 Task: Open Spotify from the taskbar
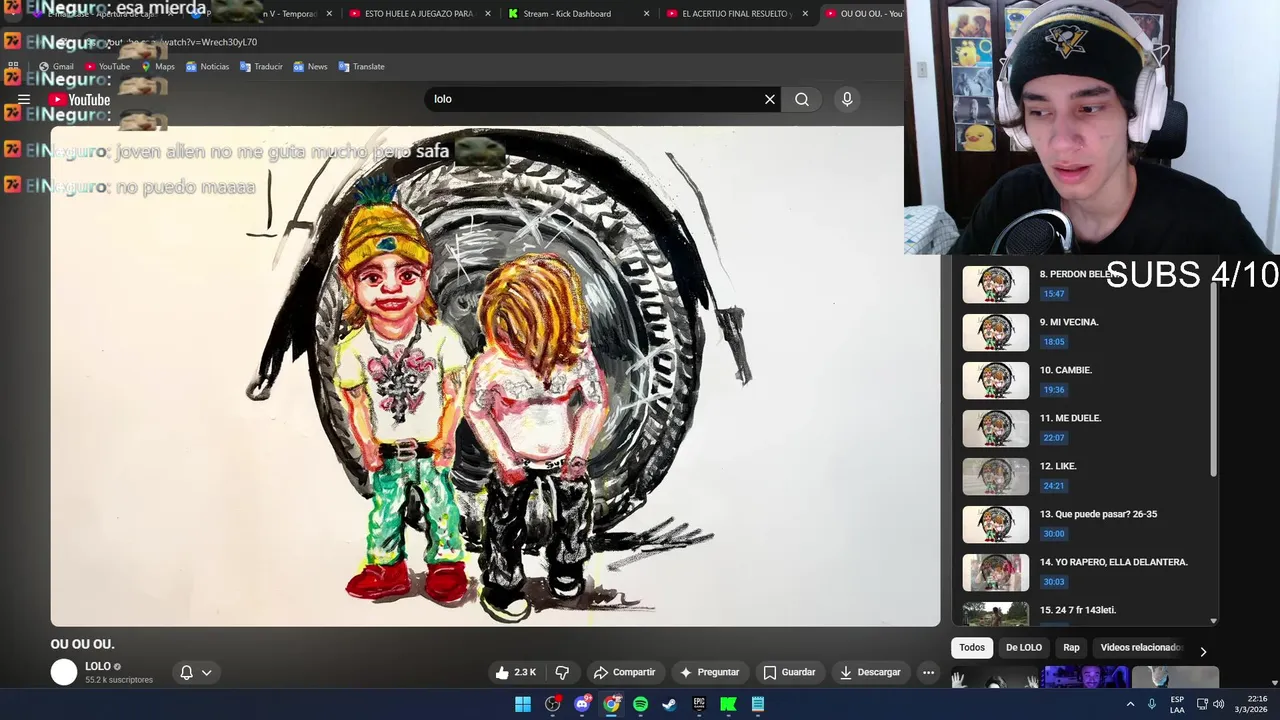pyautogui.click(x=640, y=704)
